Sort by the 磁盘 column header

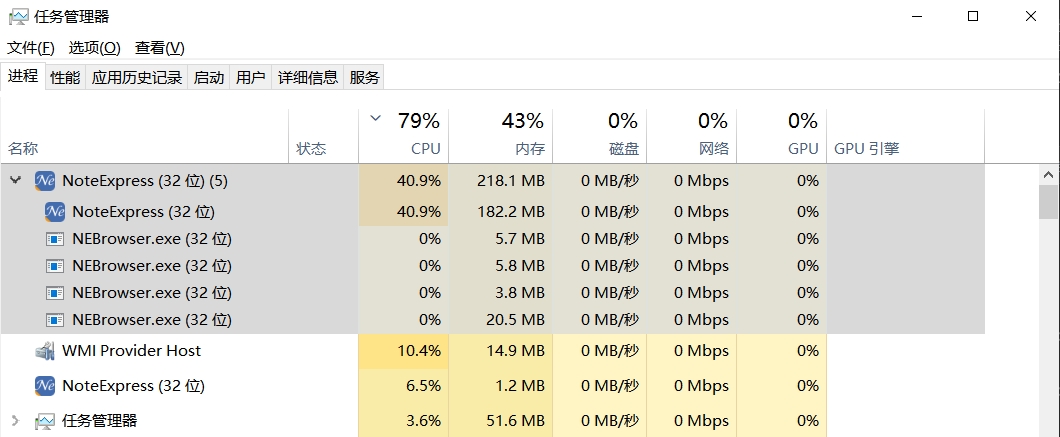(600, 136)
